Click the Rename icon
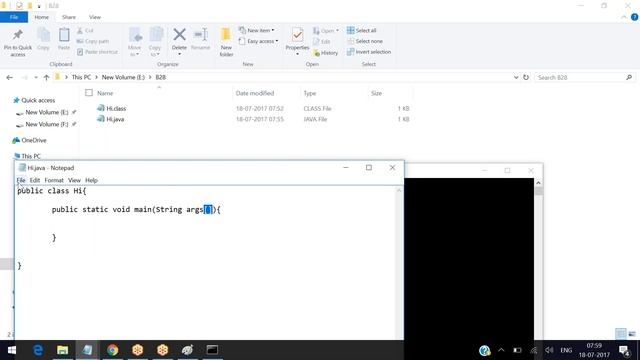 tap(200, 35)
